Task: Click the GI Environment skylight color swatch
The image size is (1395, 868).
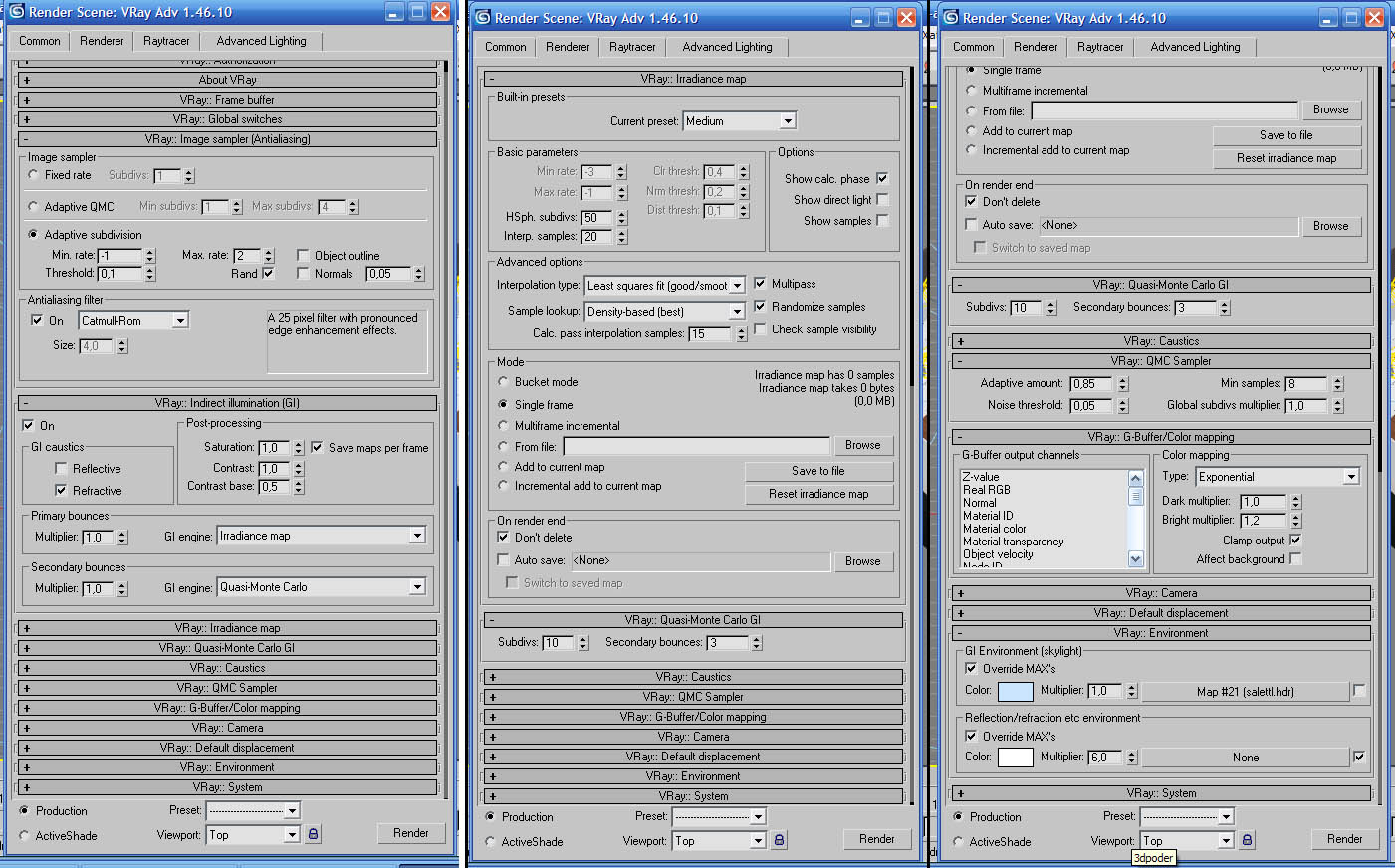Action: point(1015,691)
